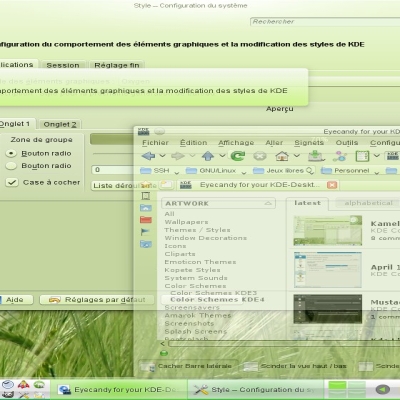Click Scinder la vue haut / bas
Screen dimensions: 400x400
click(295, 366)
